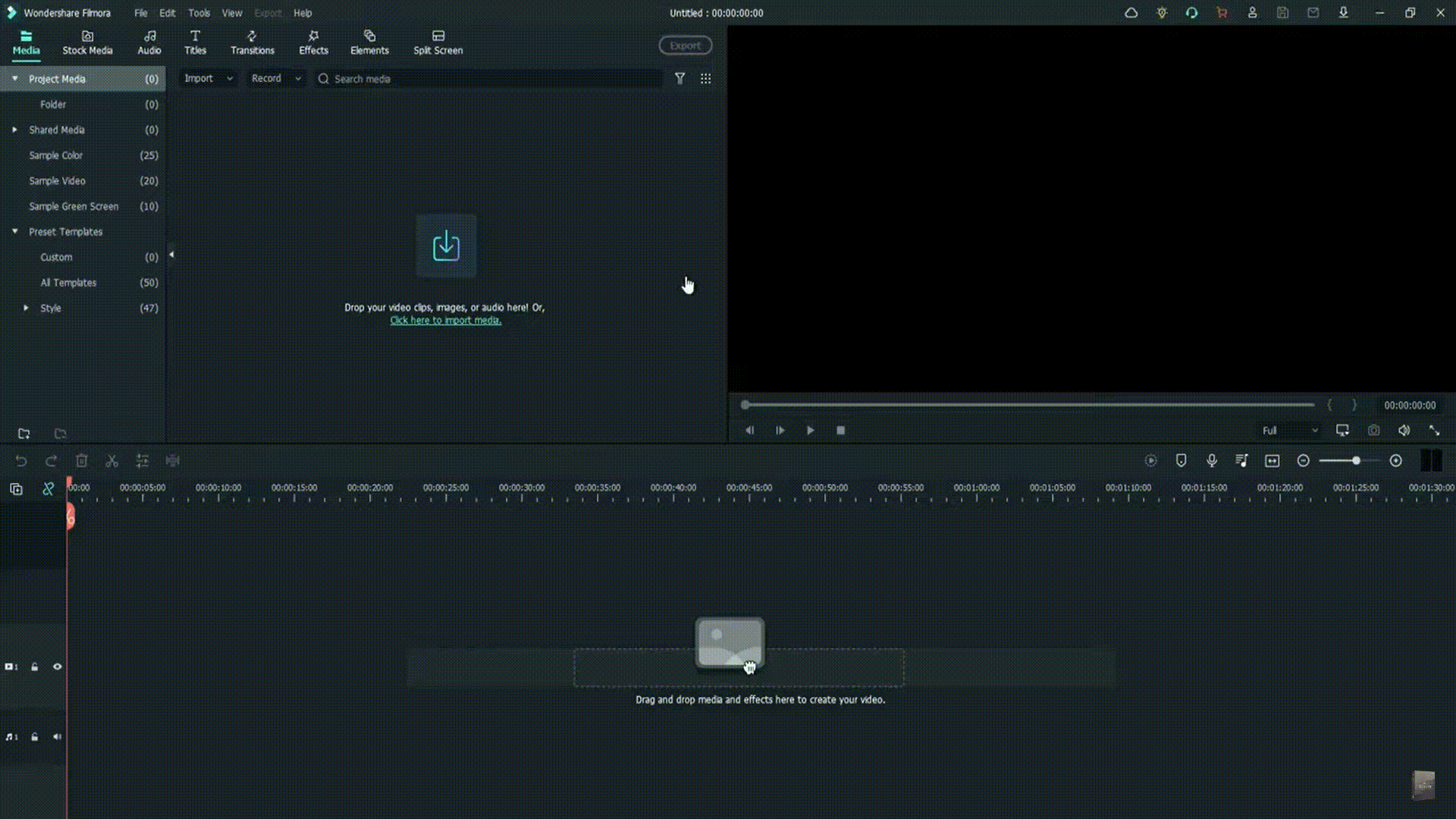The image size is (1456, 819).
Task: Toggle the audio track lock icon
Action: [x=33, y=737]
